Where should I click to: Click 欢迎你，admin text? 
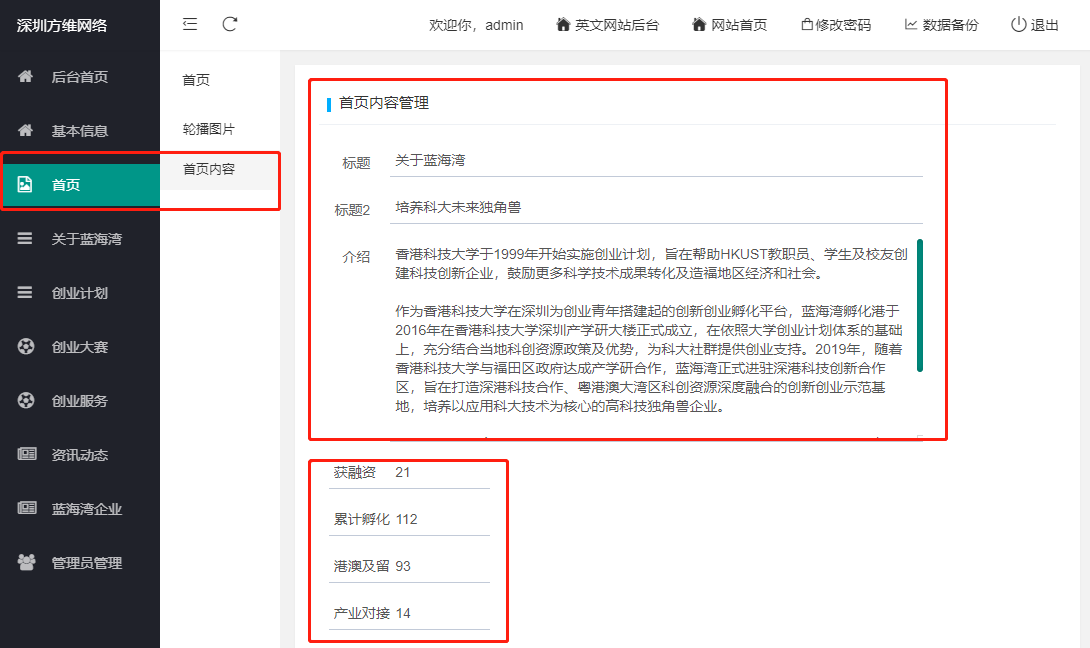coord(476,25)
